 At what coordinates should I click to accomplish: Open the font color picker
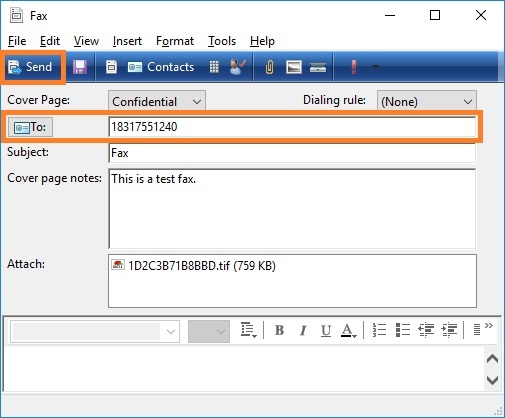349,331
